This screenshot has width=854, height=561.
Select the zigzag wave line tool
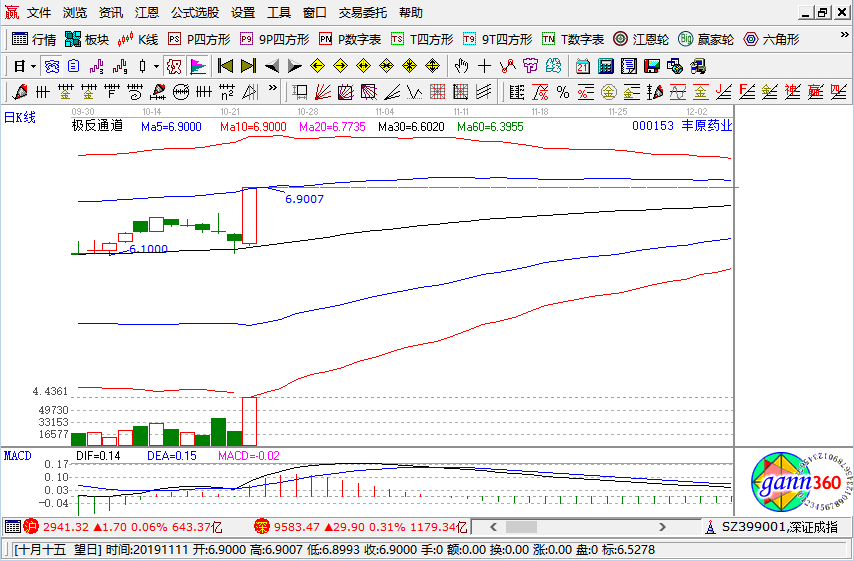[414, 92]
